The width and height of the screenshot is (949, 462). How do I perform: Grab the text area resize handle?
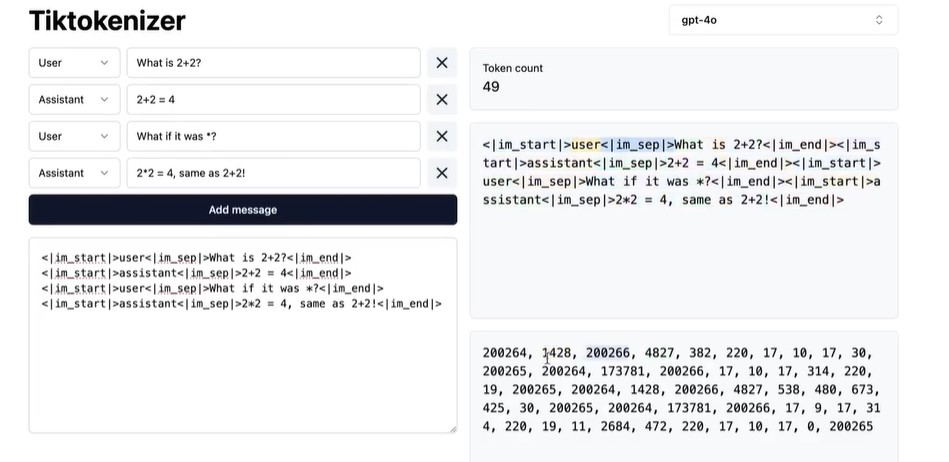[452, 428]
